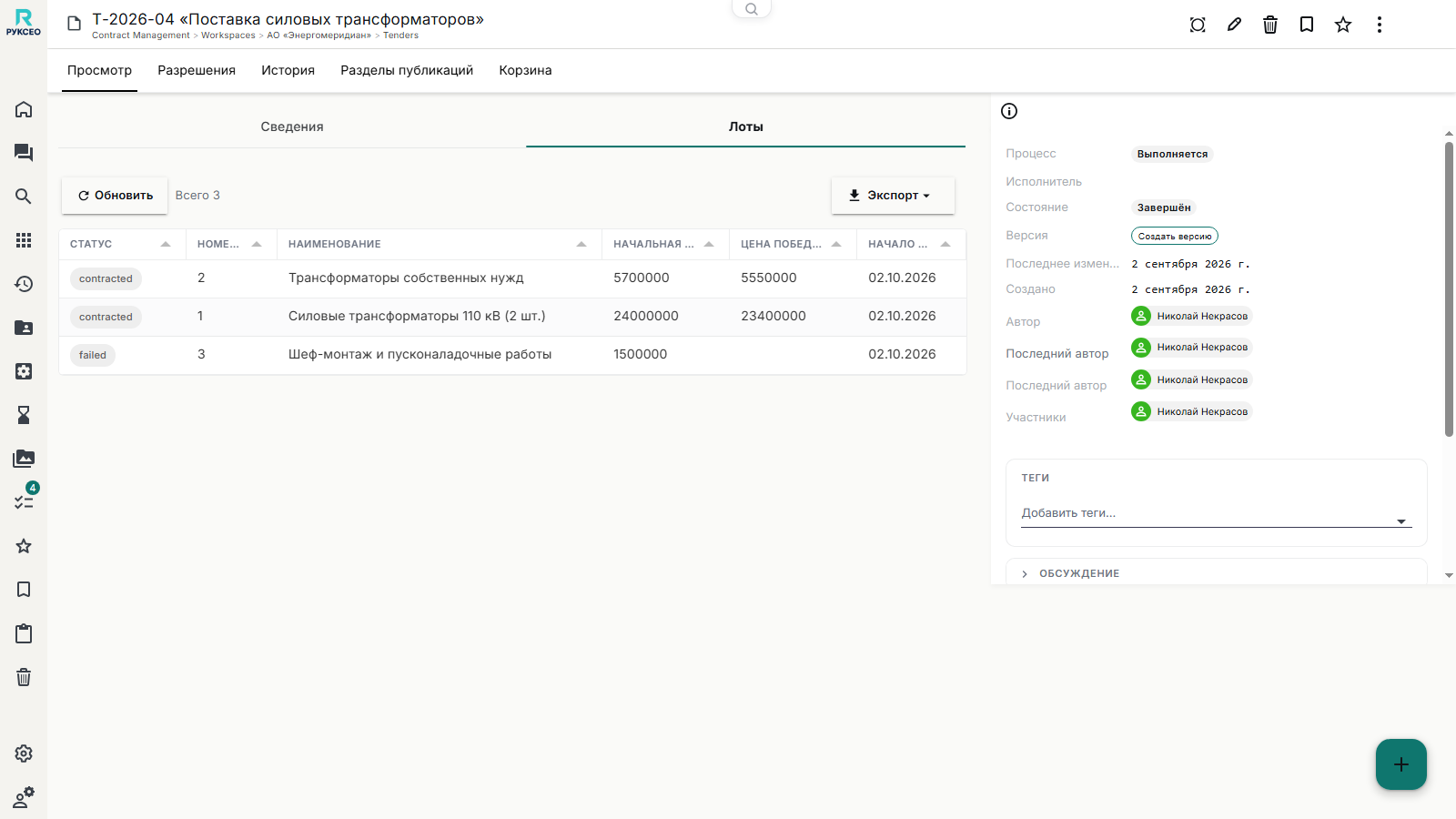Click the info icon in right panel

pos(1009,111)
